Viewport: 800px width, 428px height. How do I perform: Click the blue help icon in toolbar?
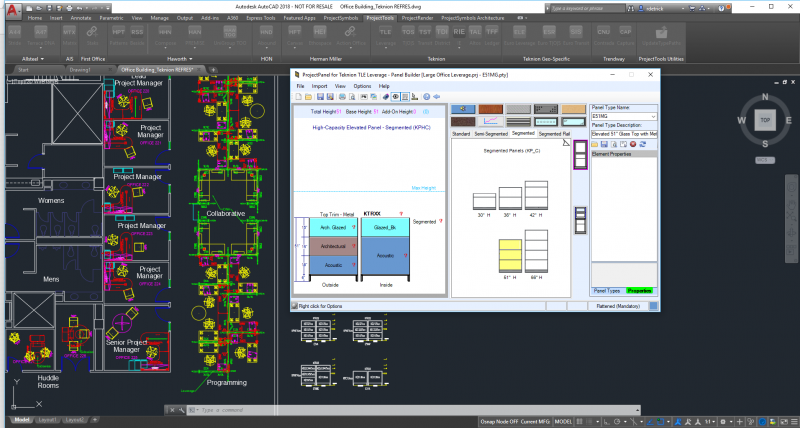tap(426, 97)
